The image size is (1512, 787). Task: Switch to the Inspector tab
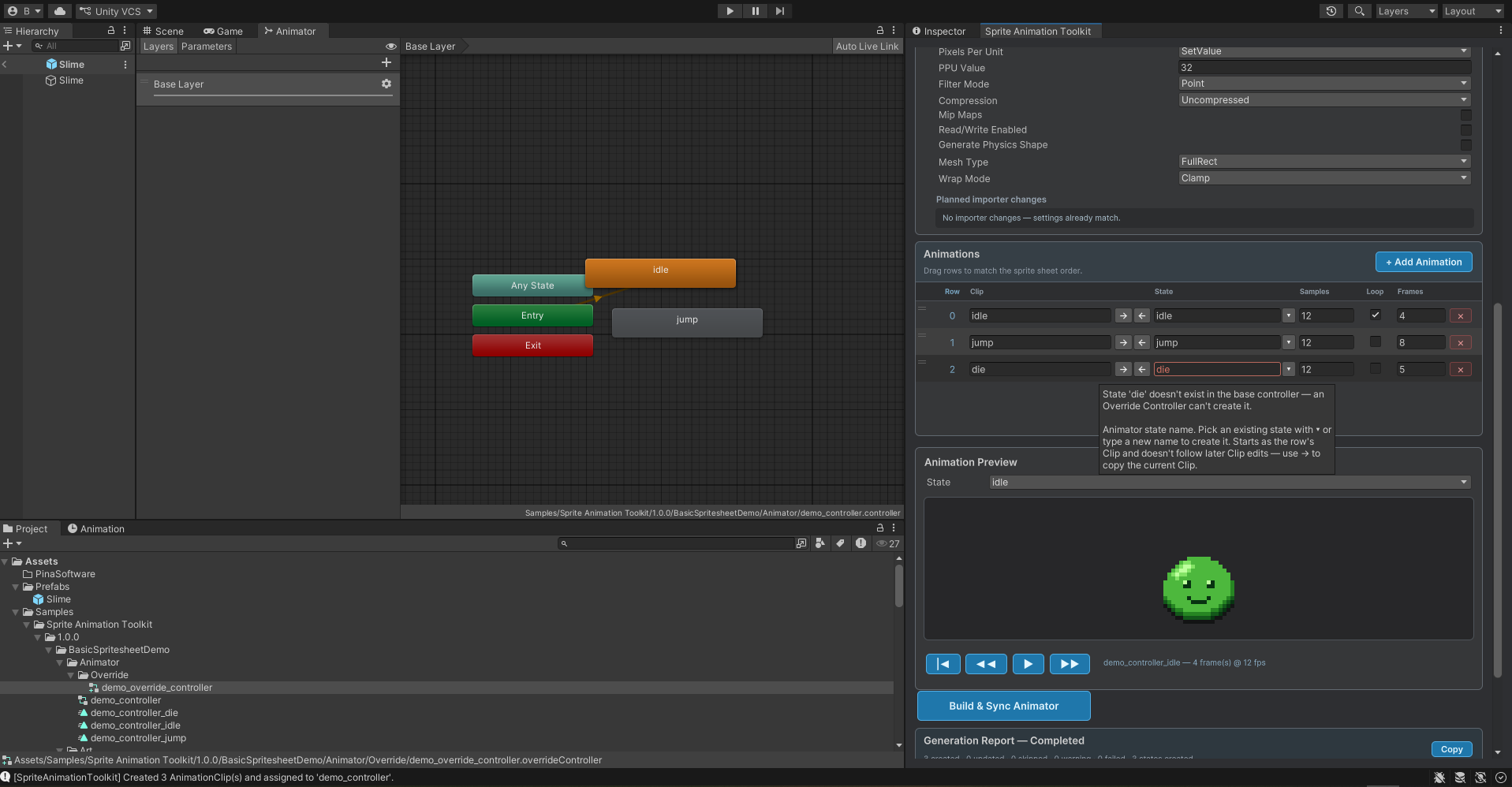[x=939, y=31]
